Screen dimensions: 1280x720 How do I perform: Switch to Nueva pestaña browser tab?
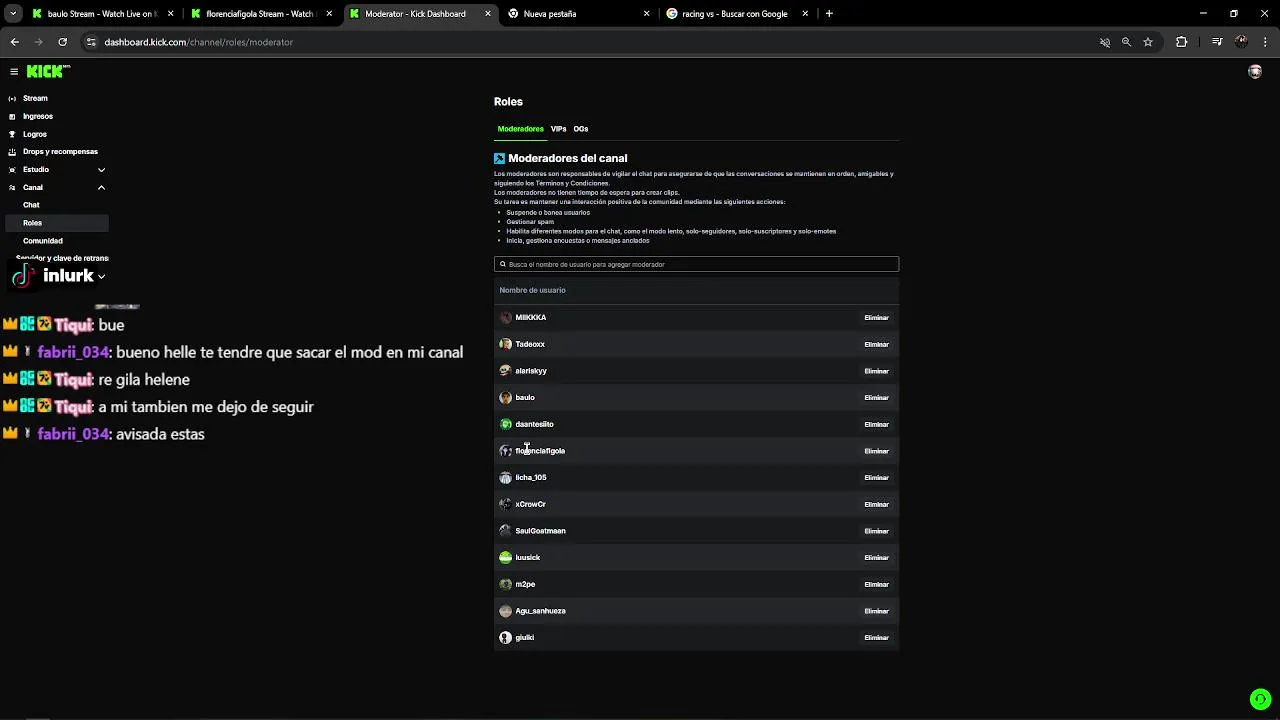click(579, 14)
